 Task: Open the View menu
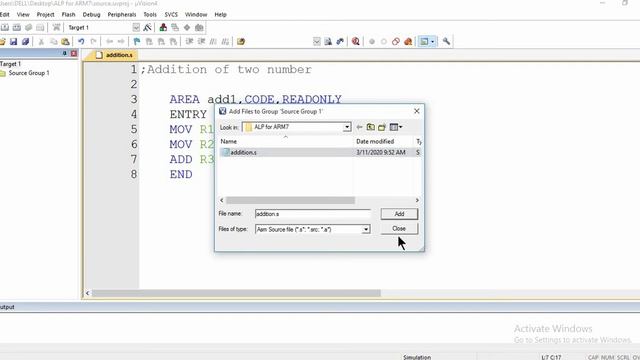tap(23, 14)
